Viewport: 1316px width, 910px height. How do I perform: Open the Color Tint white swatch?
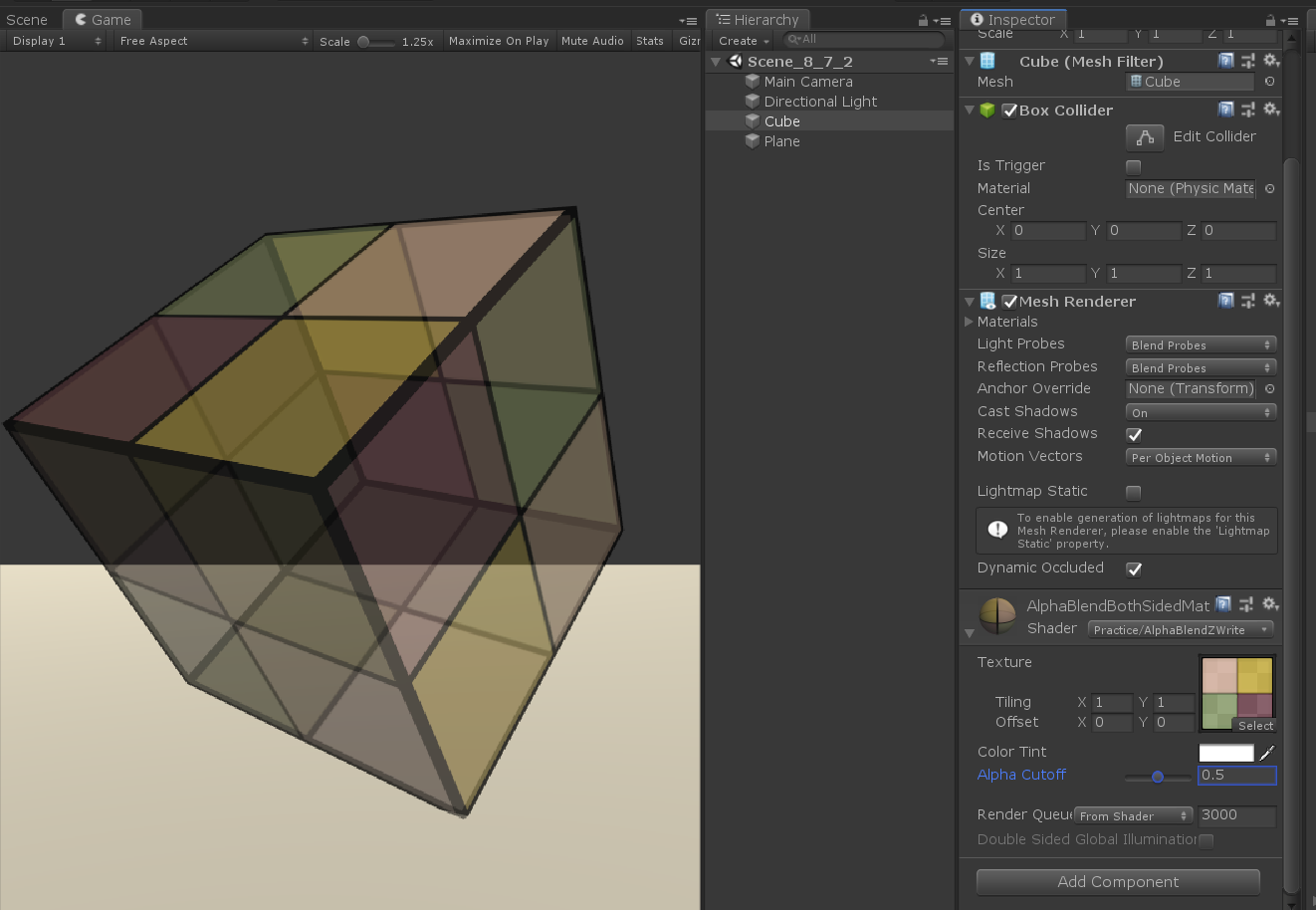tap(1226, 754)
